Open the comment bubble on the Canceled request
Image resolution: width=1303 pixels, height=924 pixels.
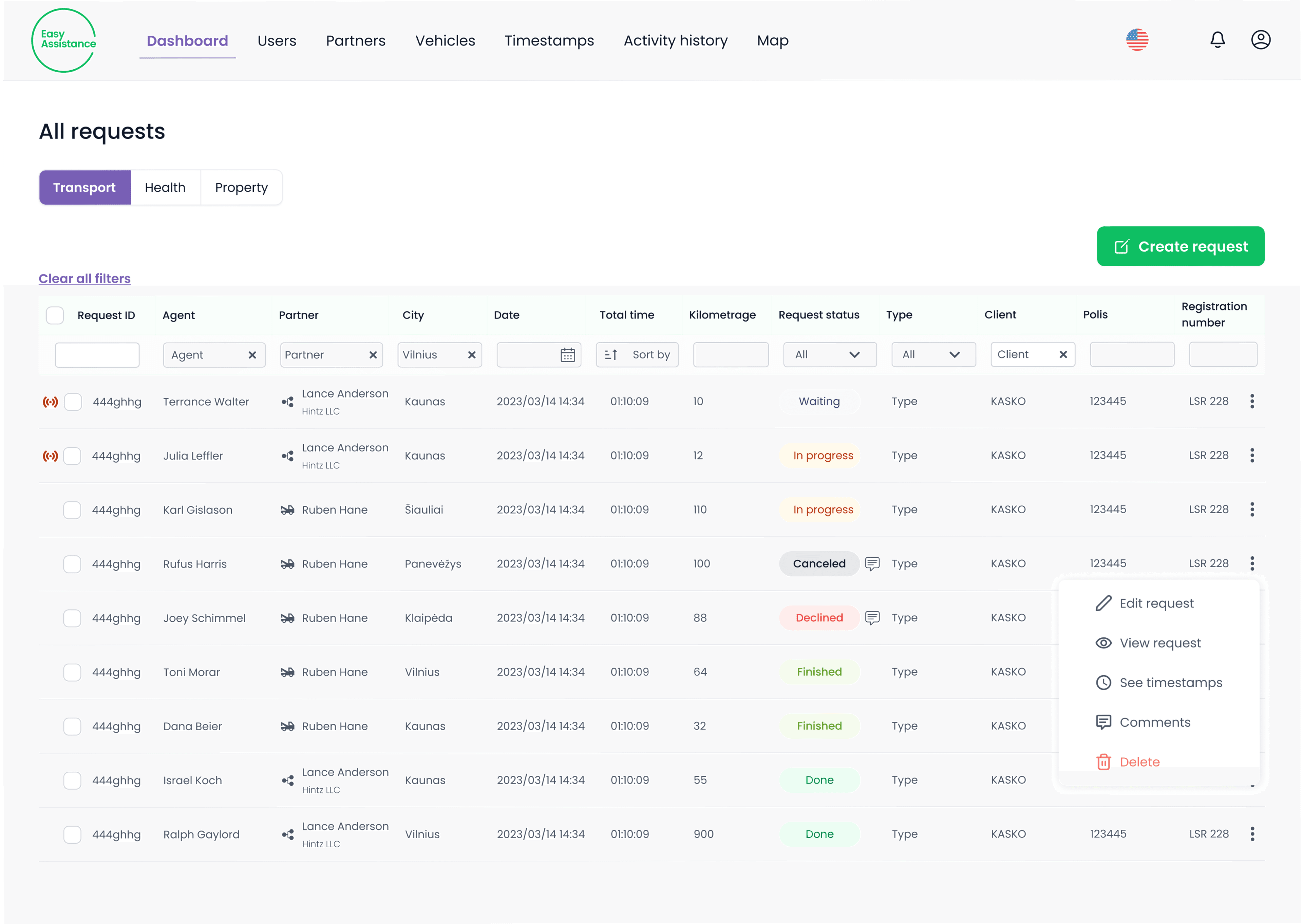(x=872, y=564)
